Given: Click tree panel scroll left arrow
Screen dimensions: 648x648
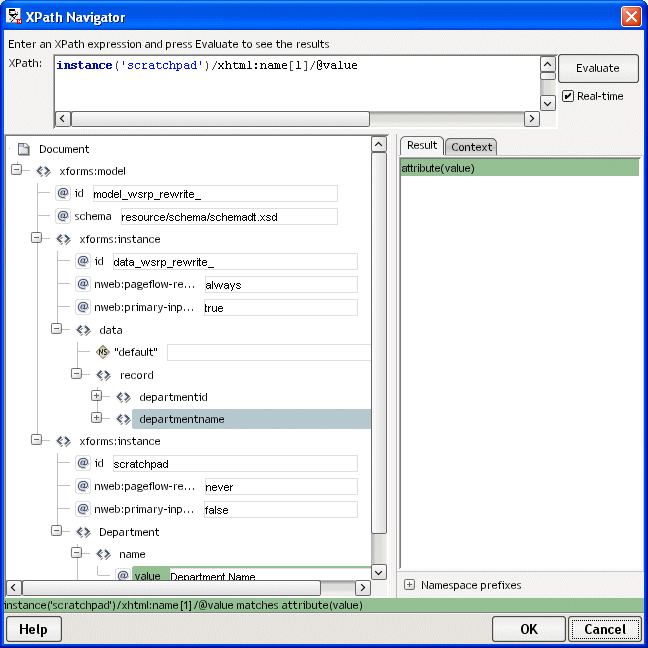Looking at the screenshot, I should [14, 588].
